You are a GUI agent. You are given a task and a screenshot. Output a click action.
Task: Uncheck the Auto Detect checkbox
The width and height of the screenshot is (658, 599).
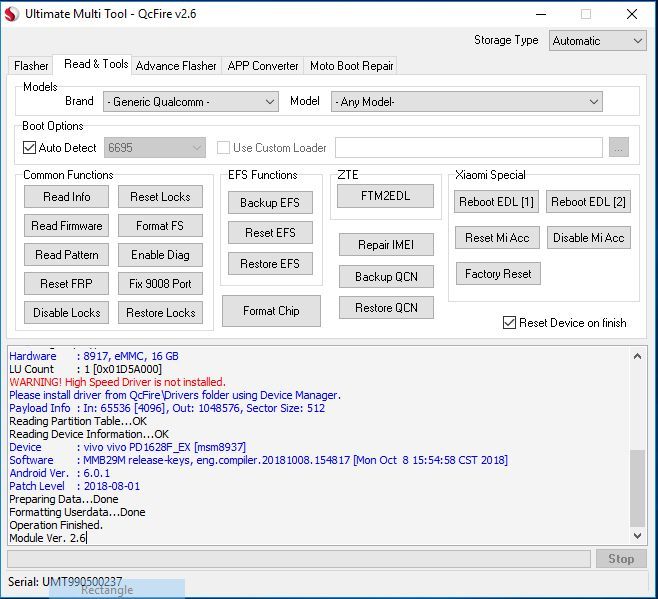coord(29,148)
